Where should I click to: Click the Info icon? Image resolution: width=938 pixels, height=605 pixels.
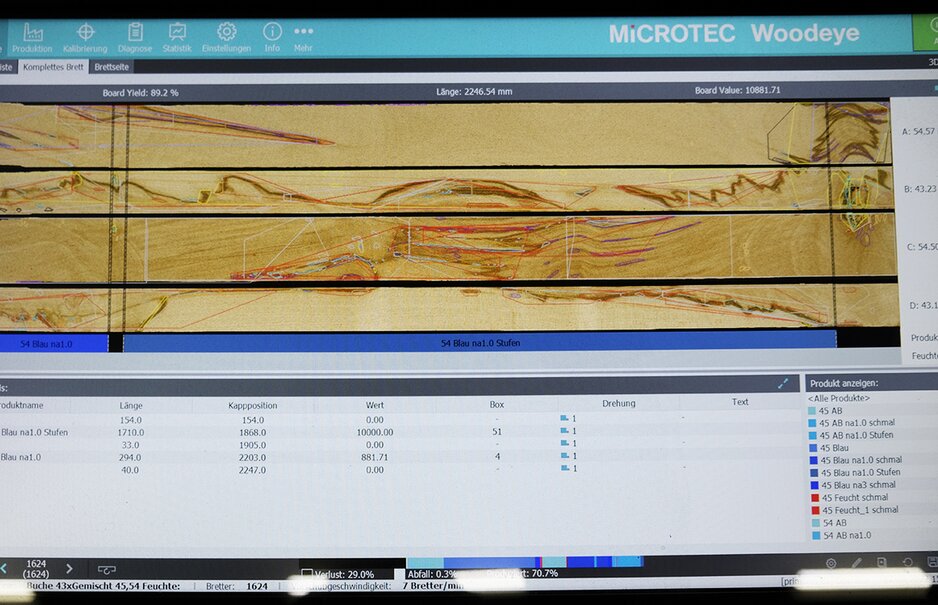(272, 37)
